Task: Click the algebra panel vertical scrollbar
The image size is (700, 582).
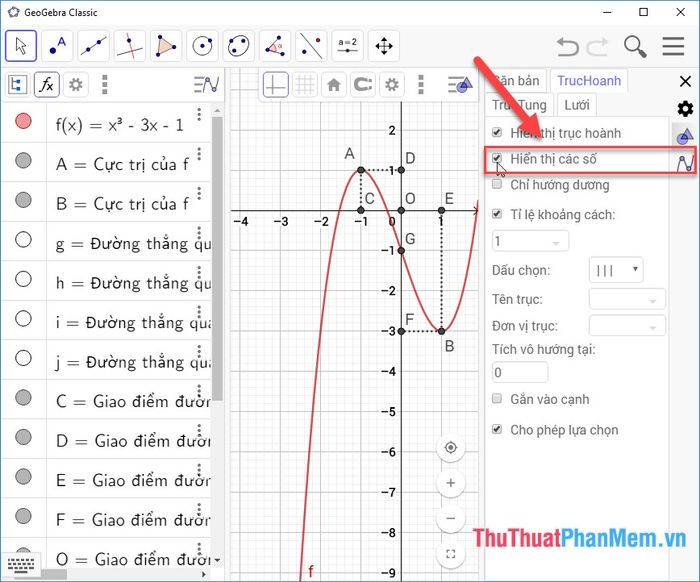Action: click(x=217, y=259)
